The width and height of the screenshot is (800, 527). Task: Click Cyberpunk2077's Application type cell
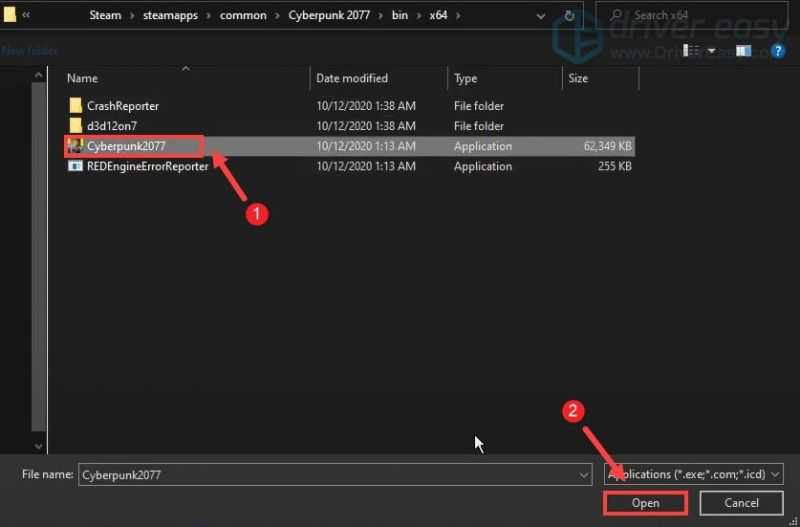(x=483, y=146)
